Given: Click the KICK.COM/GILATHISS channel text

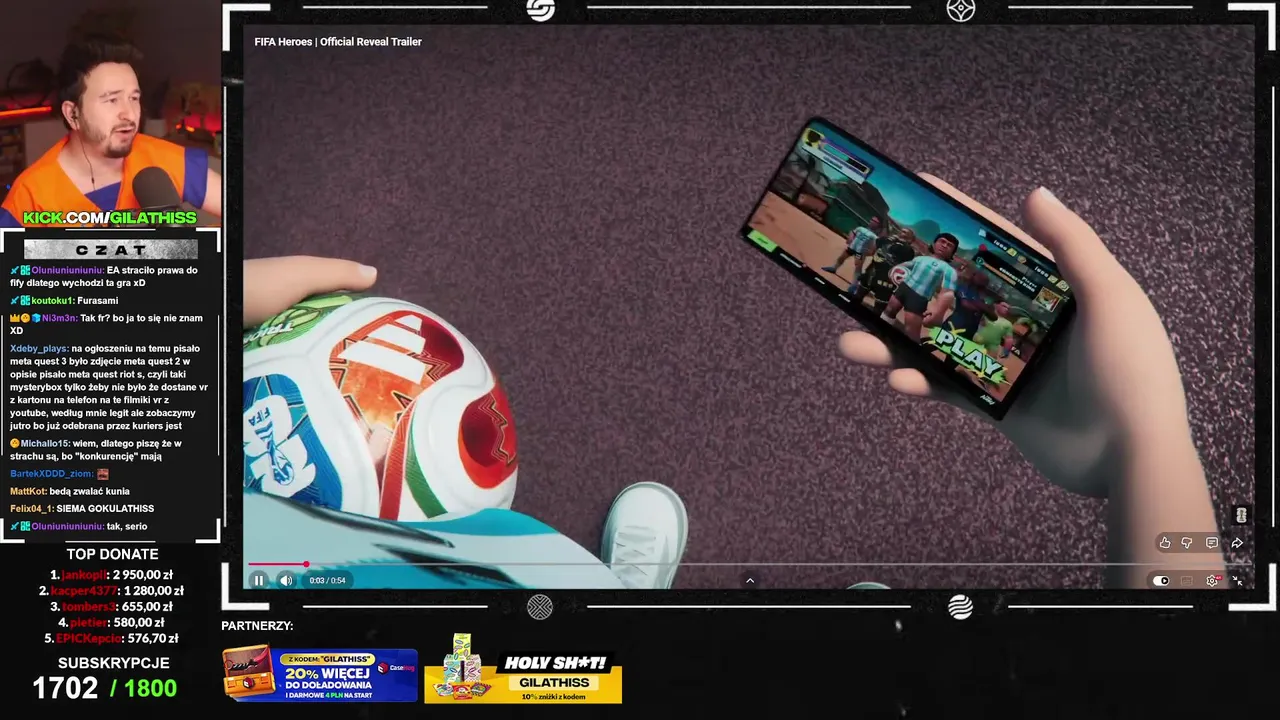Looking at the screenshot, I should pos(110,218).
